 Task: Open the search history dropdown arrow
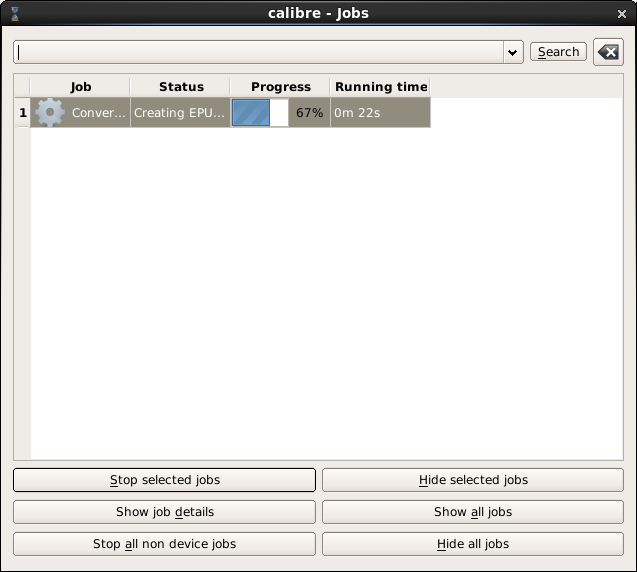pos(513,52)
